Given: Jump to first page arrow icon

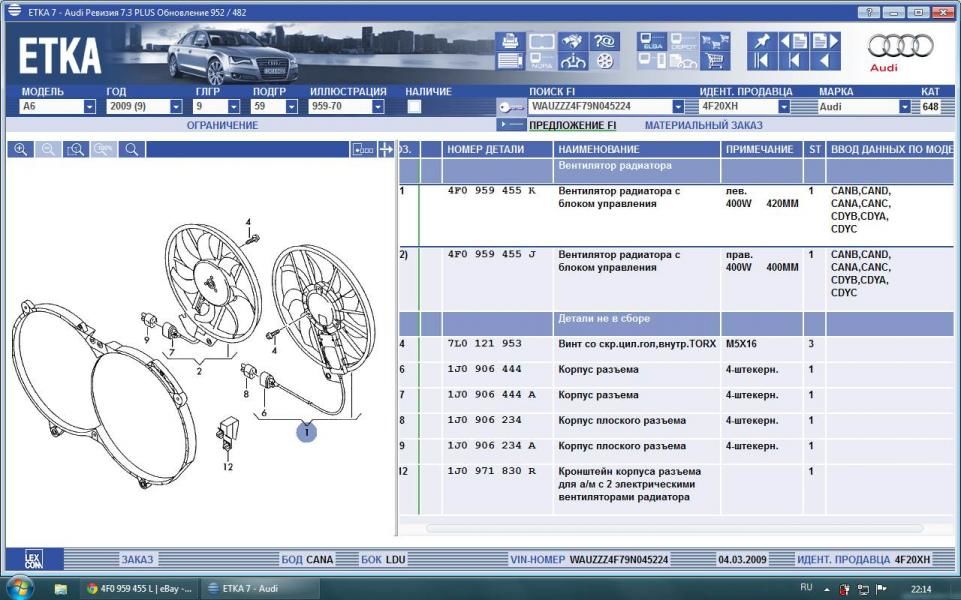Looking at the screenshot, I should tap(762, 61).
